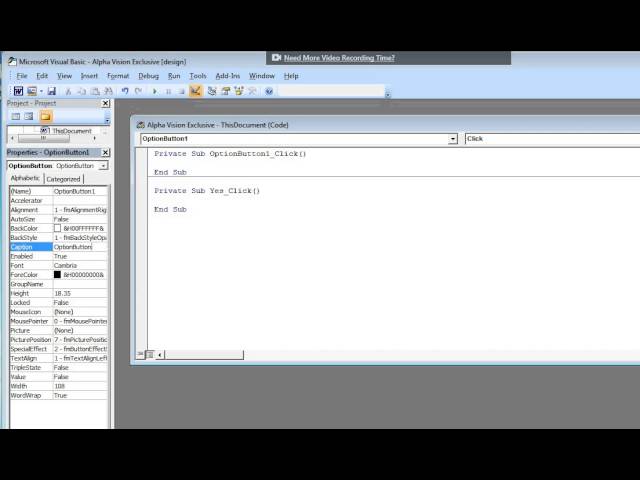Redo the last undone action
The image size is (640, 480).
[x=138, y=91]
